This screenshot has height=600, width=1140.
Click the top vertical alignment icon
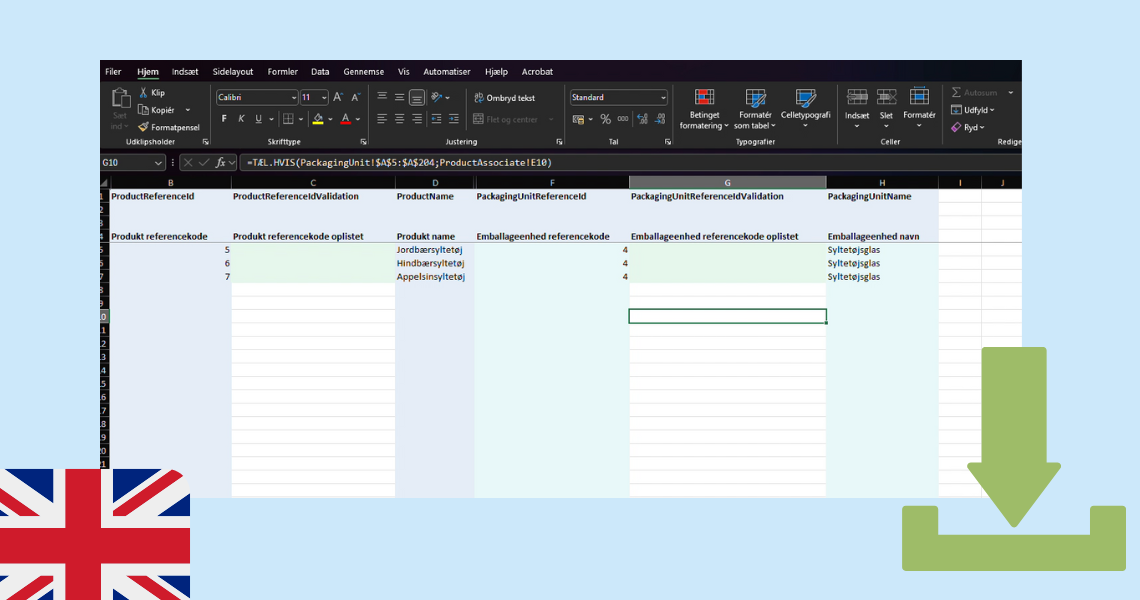tap(382, 97)
